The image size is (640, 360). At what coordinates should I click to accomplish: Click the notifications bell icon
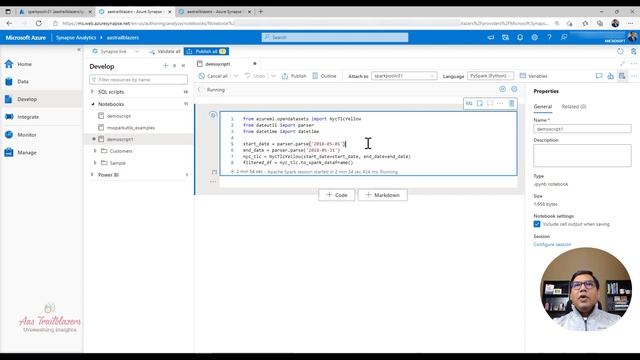tap(520, 37)
